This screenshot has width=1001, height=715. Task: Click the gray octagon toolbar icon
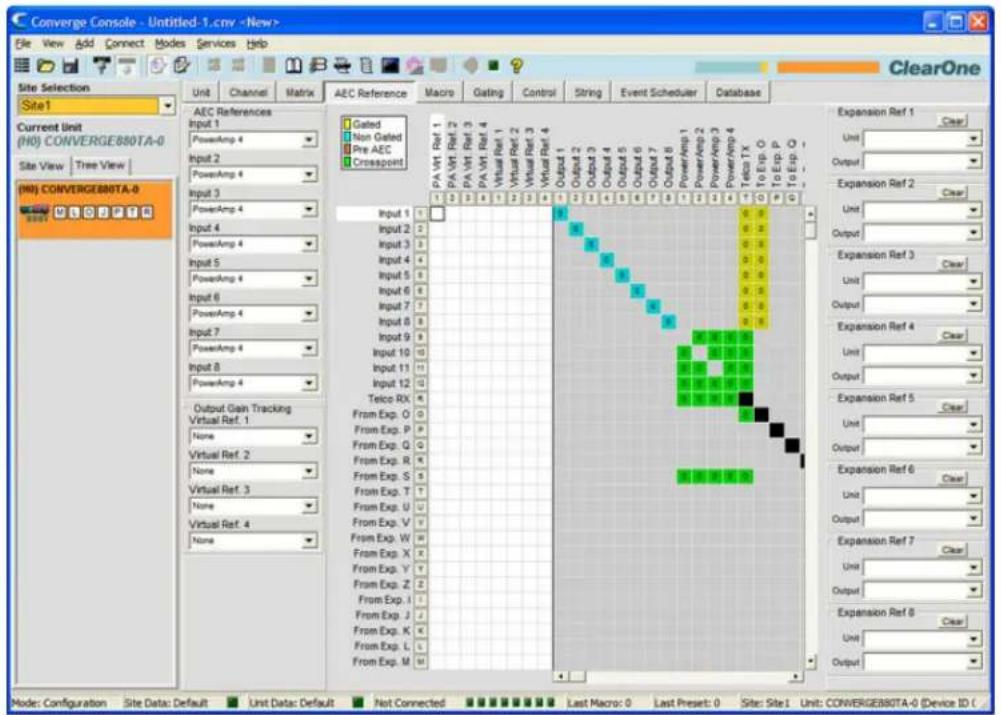[470, 65]
